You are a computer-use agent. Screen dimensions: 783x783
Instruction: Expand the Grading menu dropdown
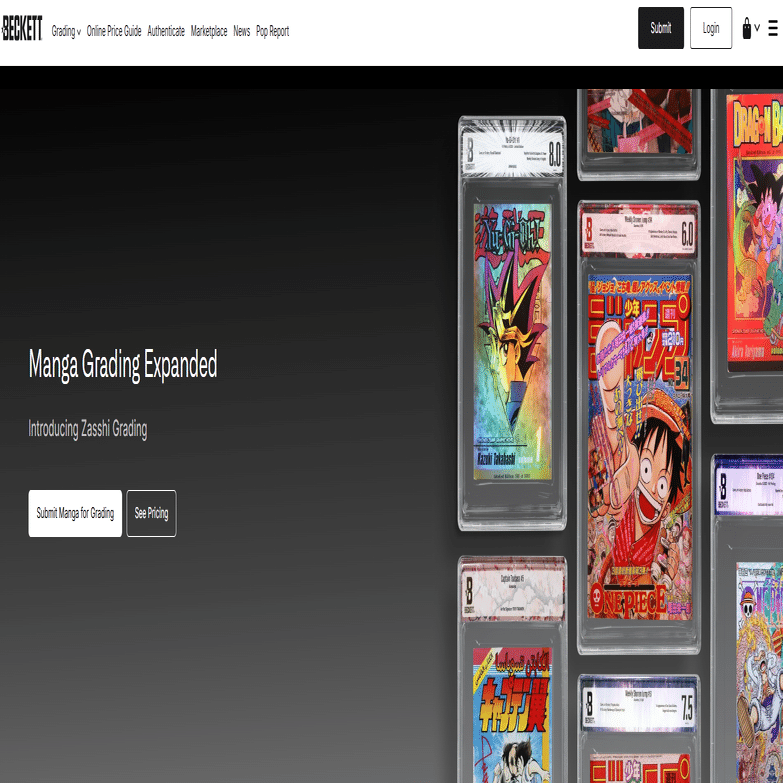click(x=66, y=31)
